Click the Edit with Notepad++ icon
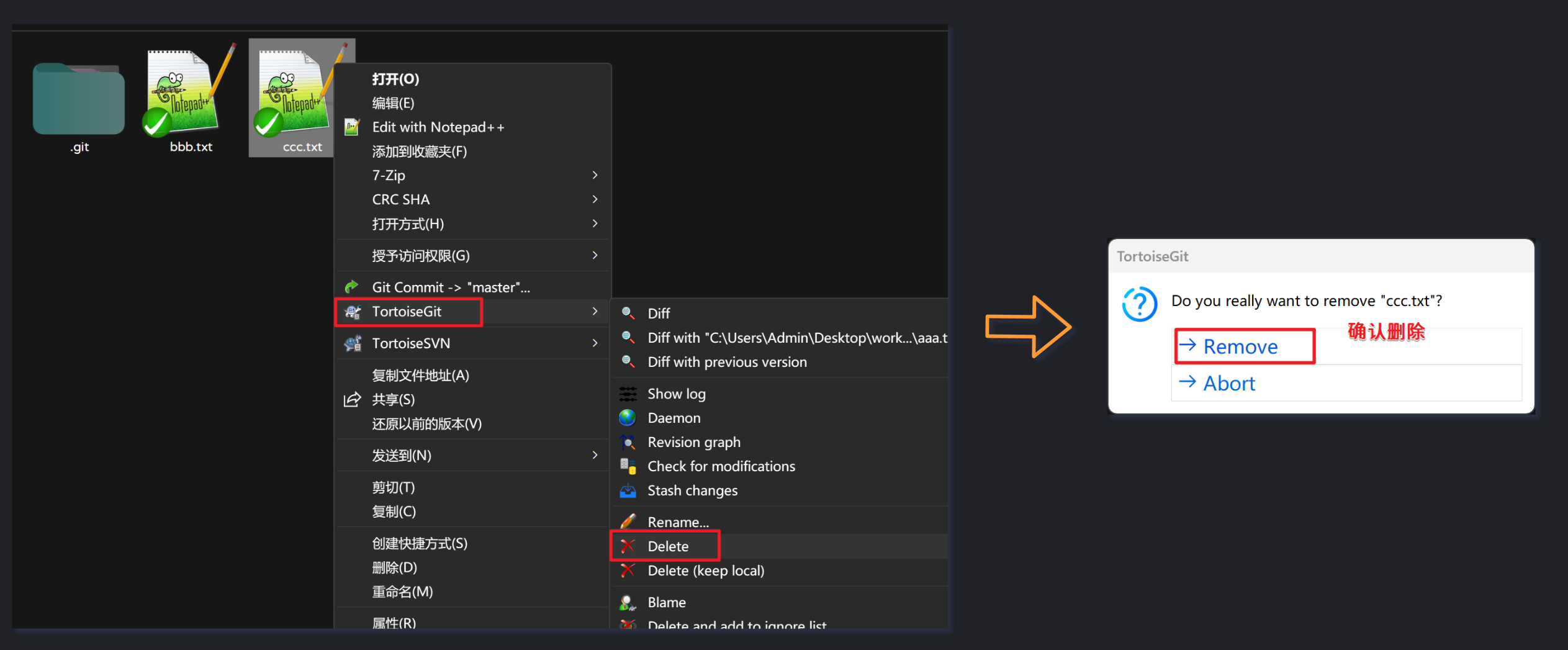Screen dimensions: 1568x650 (352, 127)
